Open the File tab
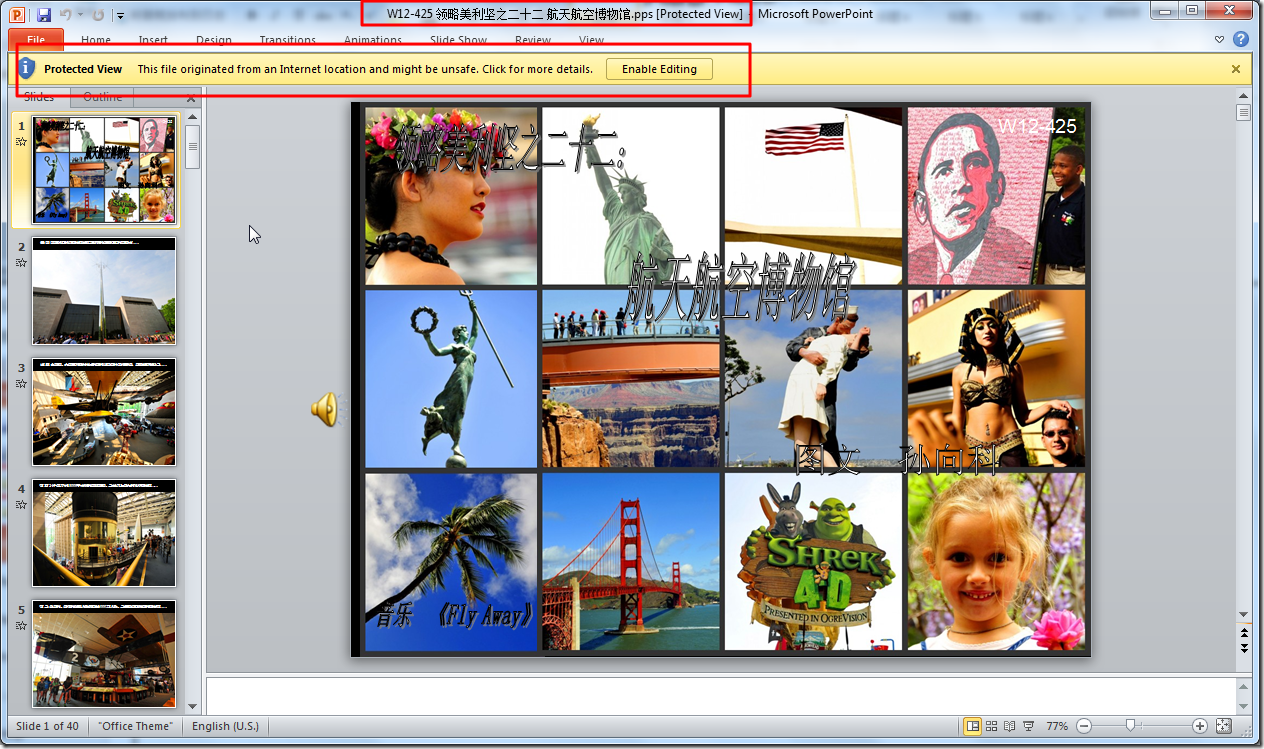This screenshot has height=749, width=1264. click(36, 40)
